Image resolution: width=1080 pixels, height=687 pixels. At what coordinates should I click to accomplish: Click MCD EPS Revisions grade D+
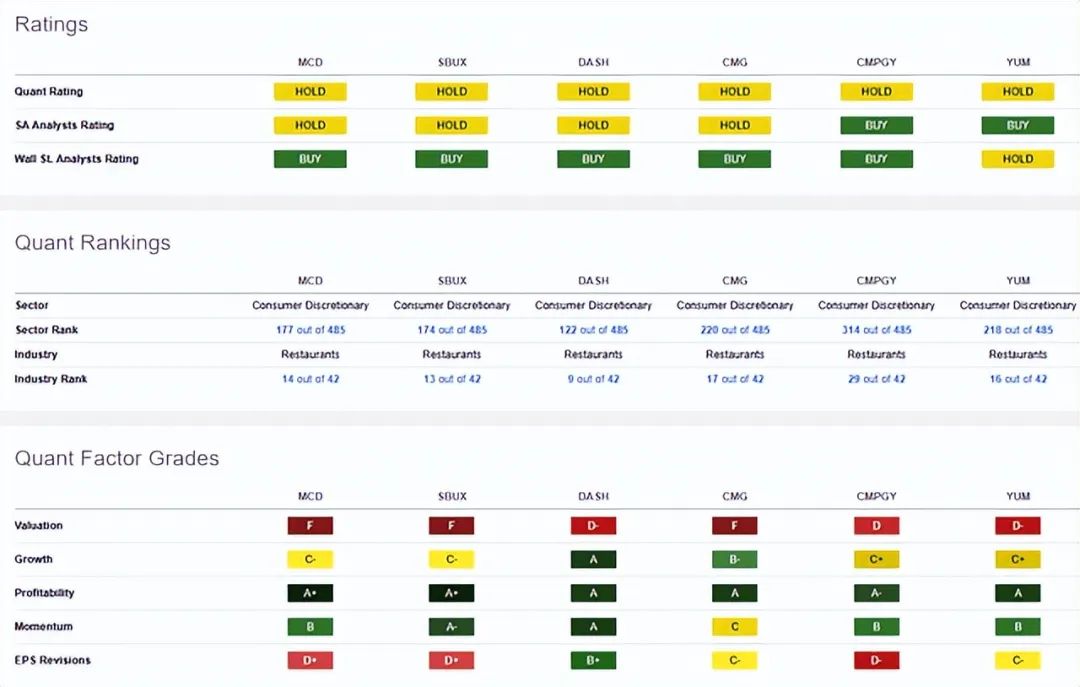310,661
